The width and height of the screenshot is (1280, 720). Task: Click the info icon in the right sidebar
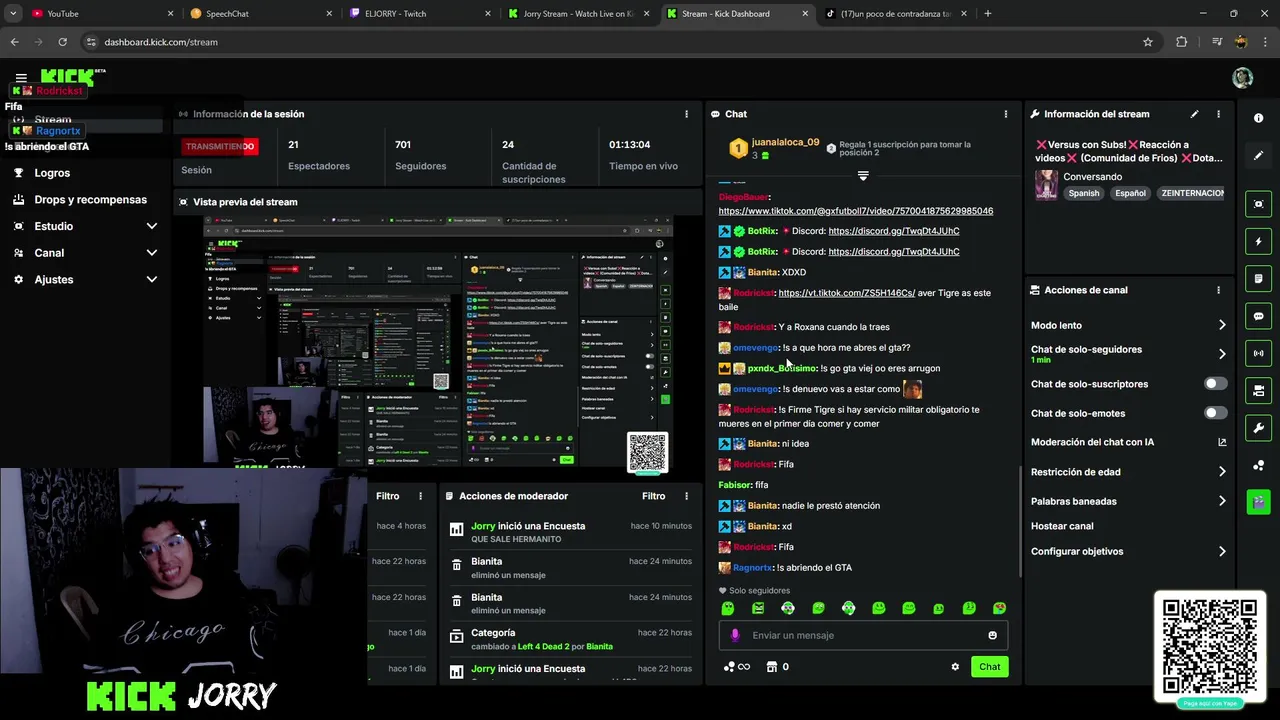1258,118
